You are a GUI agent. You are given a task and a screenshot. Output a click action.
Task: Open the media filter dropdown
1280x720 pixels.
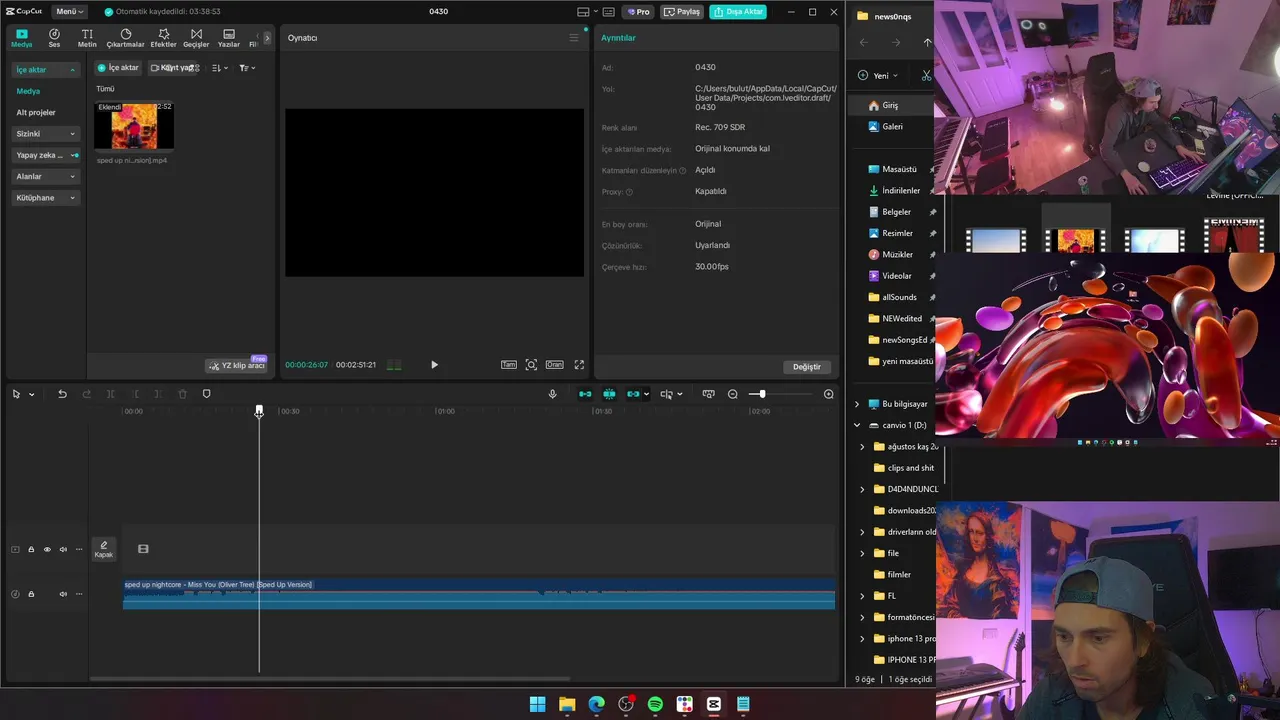tap(247, 68)
